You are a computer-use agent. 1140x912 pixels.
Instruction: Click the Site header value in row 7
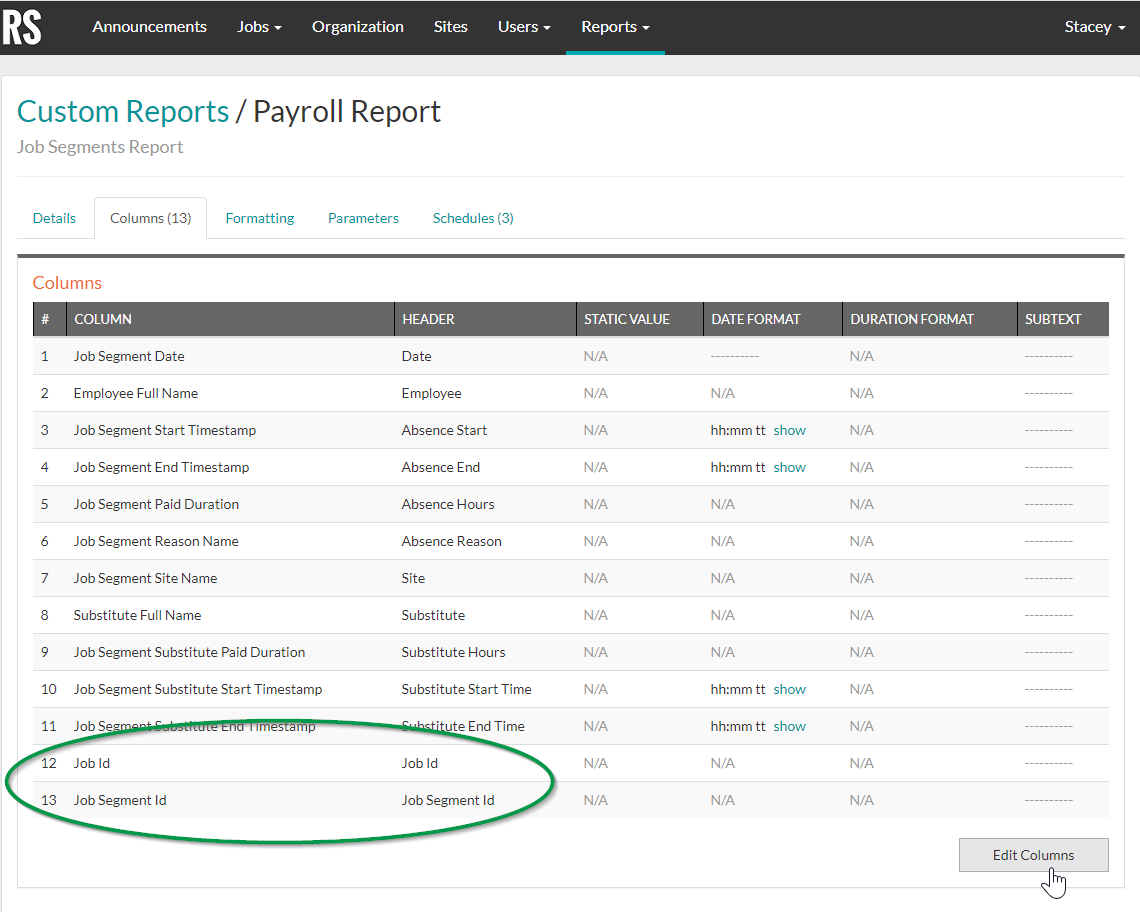[x=413, y=579]
